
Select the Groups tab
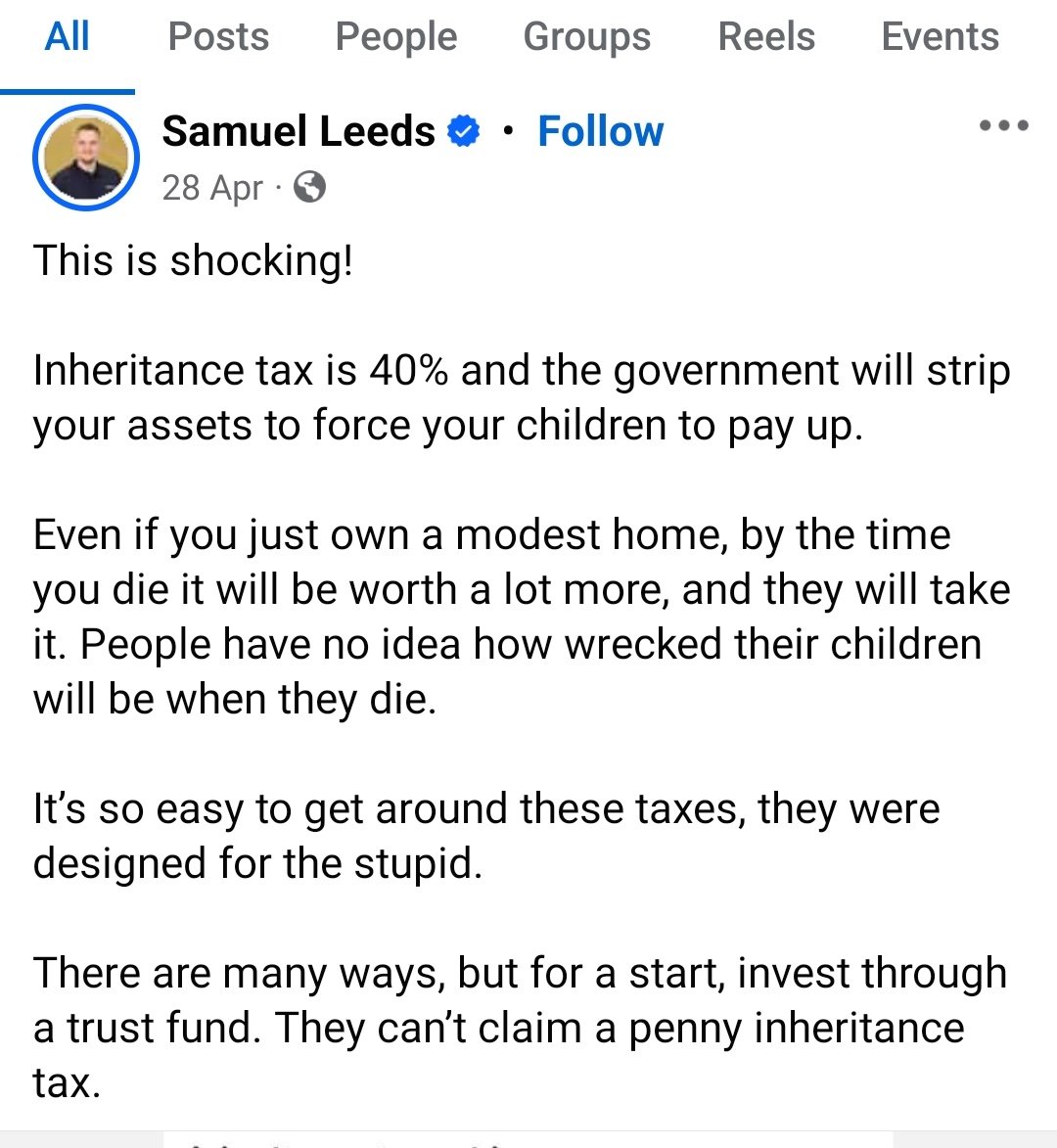coord(586,37)
